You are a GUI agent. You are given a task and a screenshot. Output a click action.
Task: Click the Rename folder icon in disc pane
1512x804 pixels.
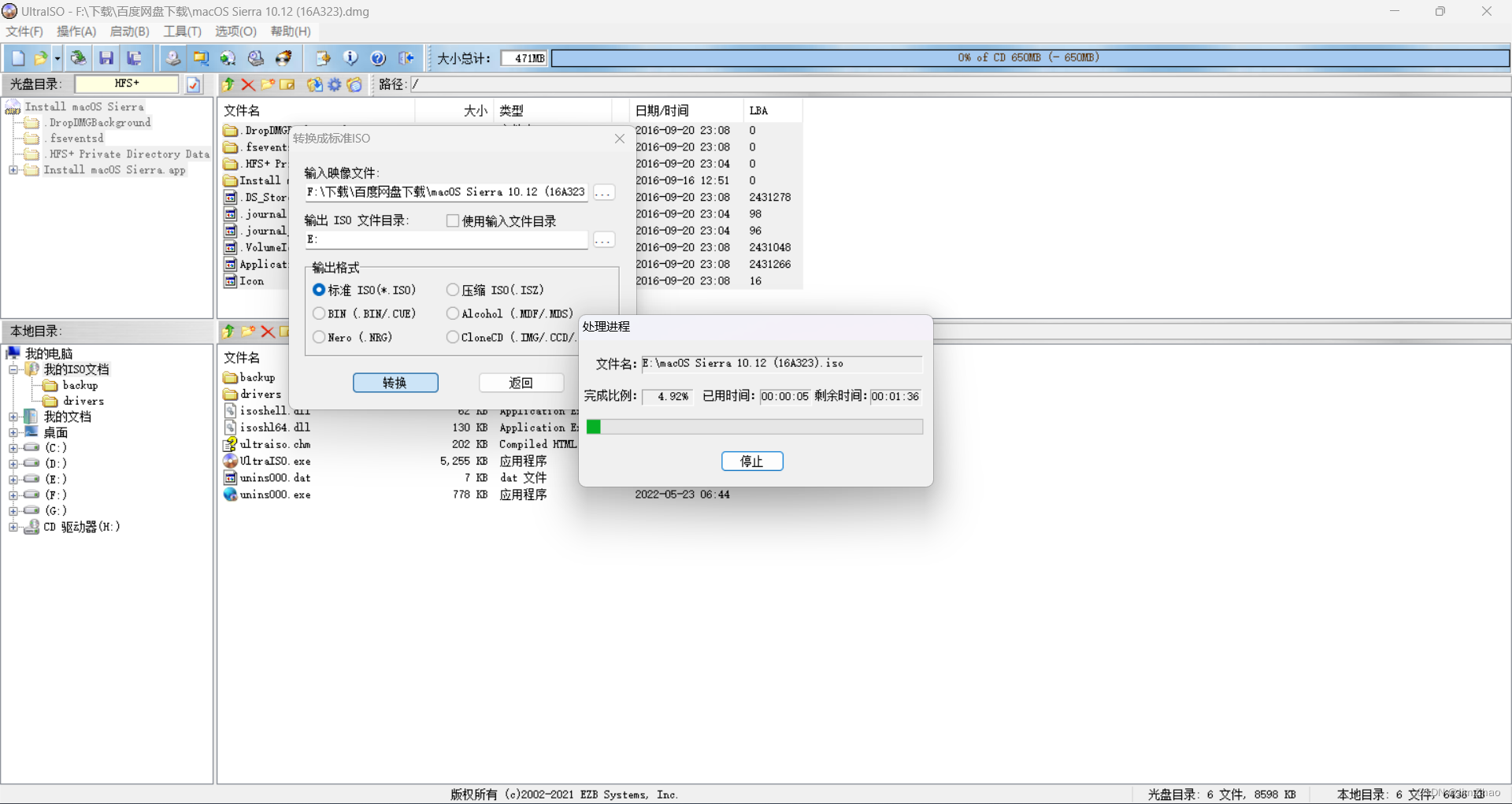287,84
